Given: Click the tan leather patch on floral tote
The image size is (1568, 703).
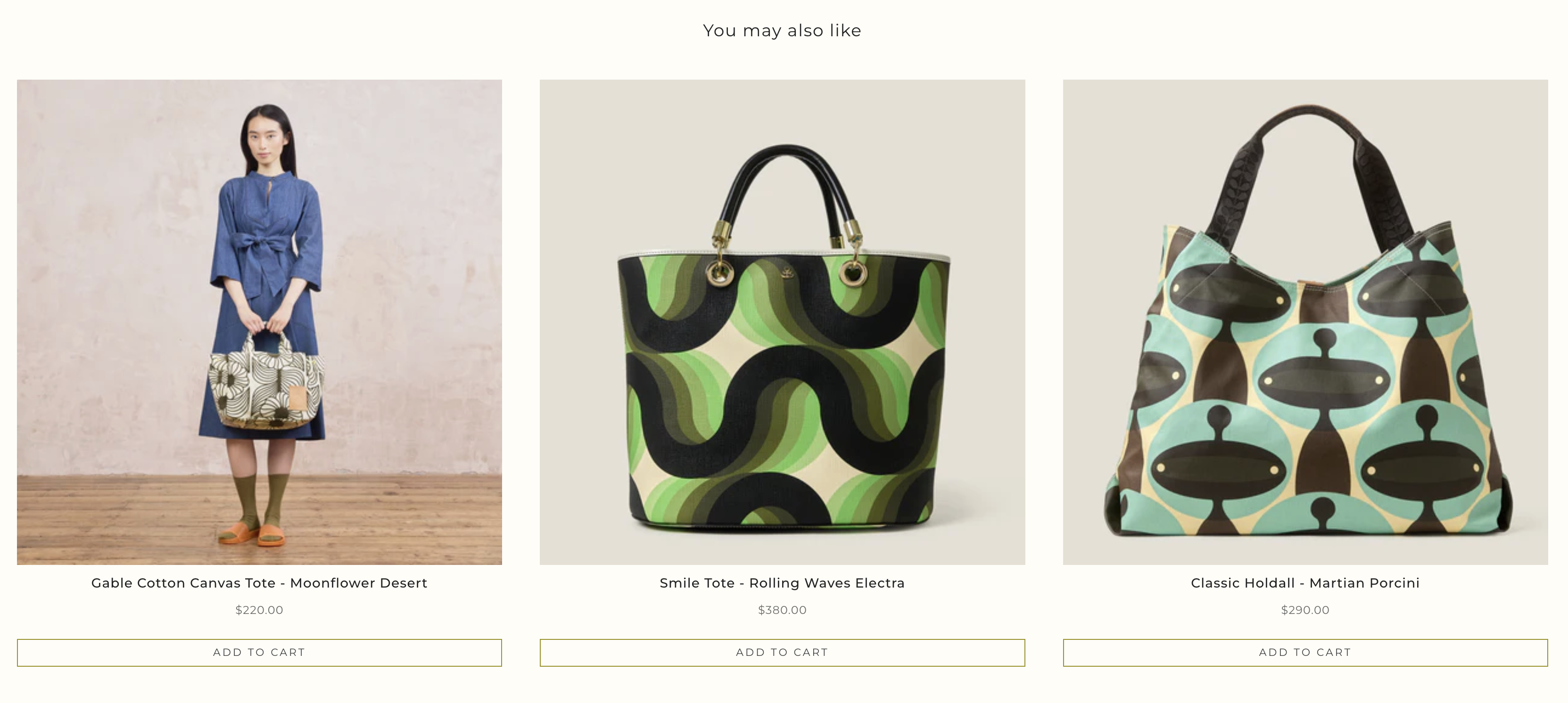Looking at the screenshot, I should [297, 398].
